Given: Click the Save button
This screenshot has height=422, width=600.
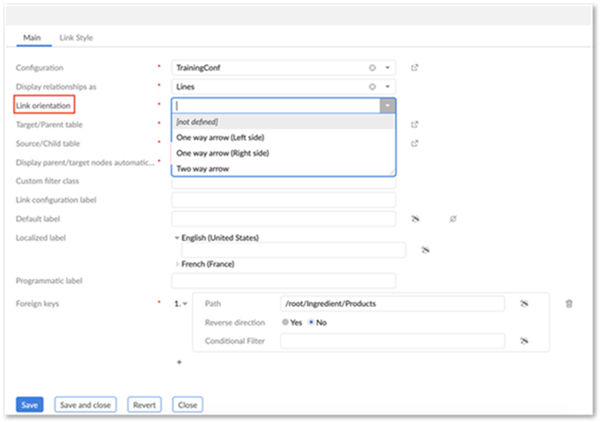Looking at the screenshot, I should [29, 405].
